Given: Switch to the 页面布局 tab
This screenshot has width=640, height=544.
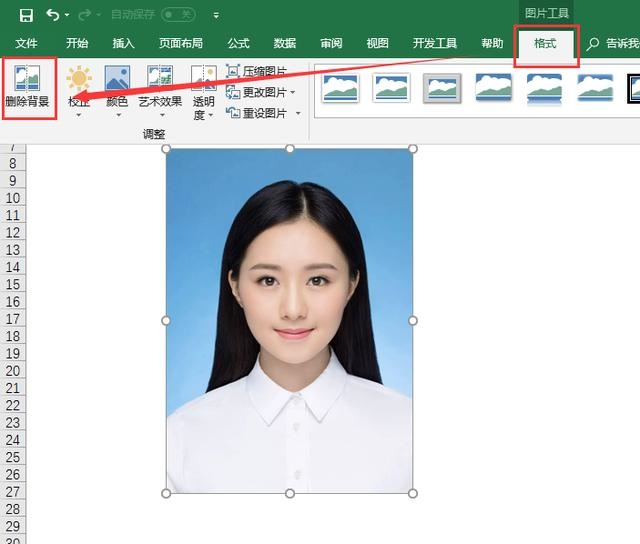Looking at the screenshot, I should (180, 44).
